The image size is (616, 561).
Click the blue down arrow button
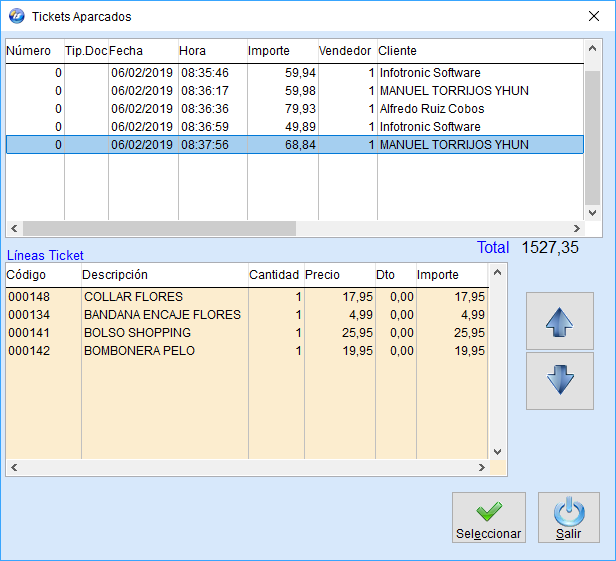[x=560, y=381]
